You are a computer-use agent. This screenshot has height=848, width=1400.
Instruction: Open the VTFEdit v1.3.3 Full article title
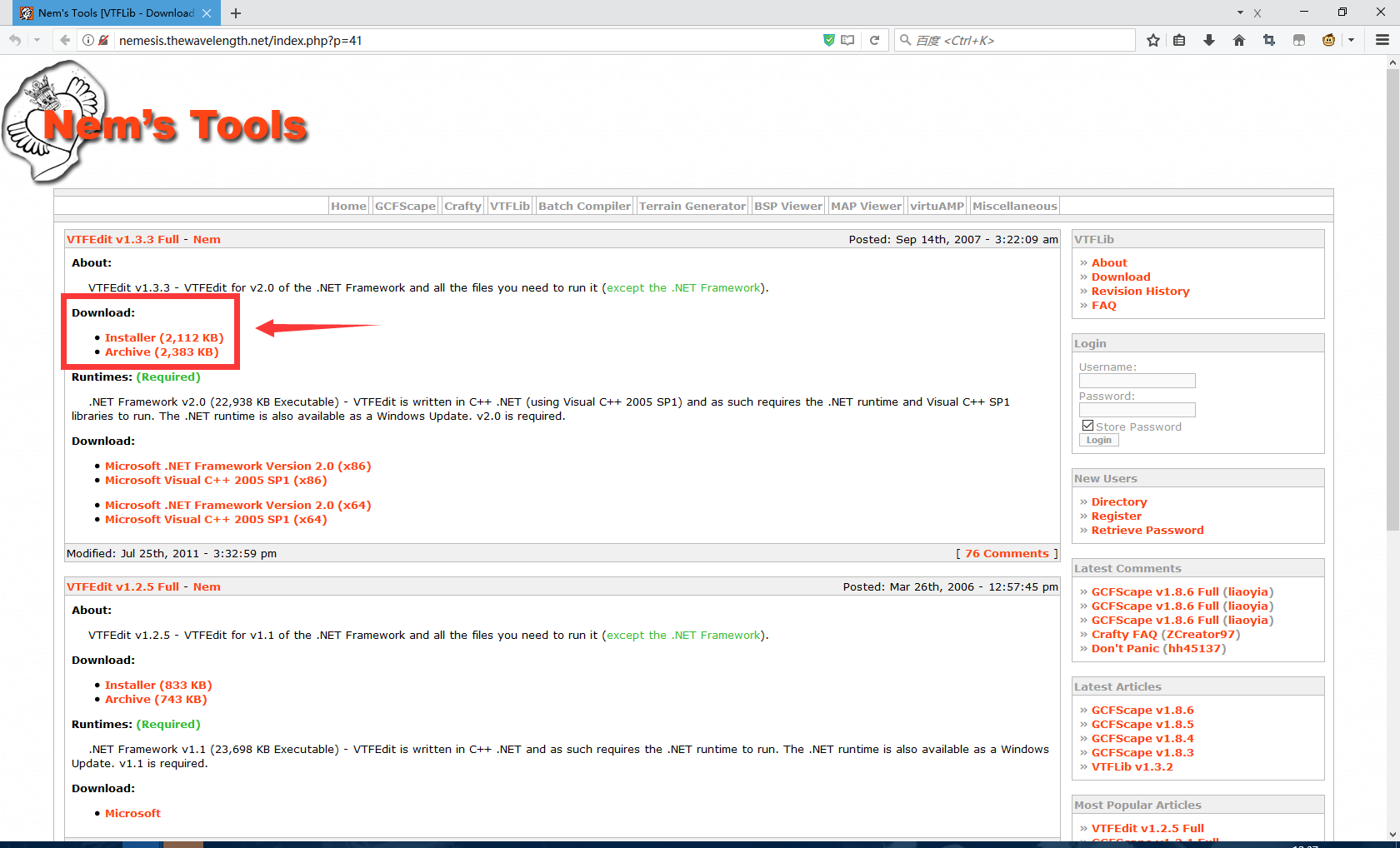[122, 239]
